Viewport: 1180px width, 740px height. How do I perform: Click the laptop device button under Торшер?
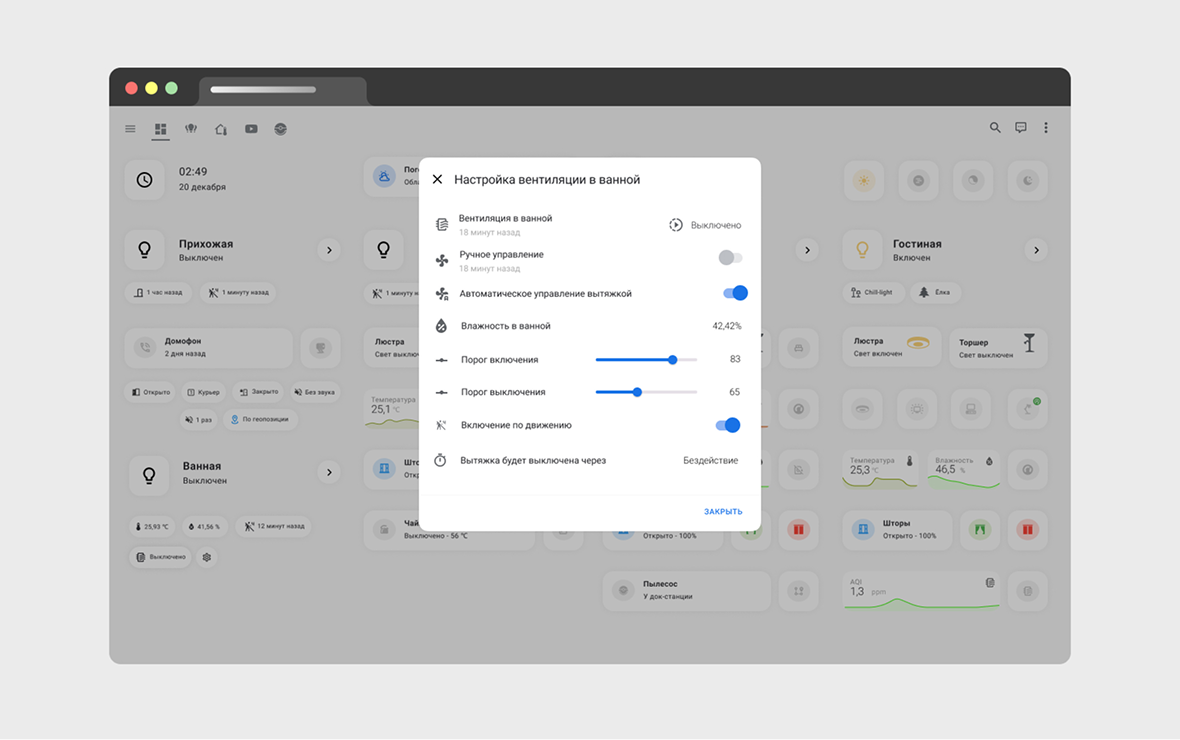(972, 410)
